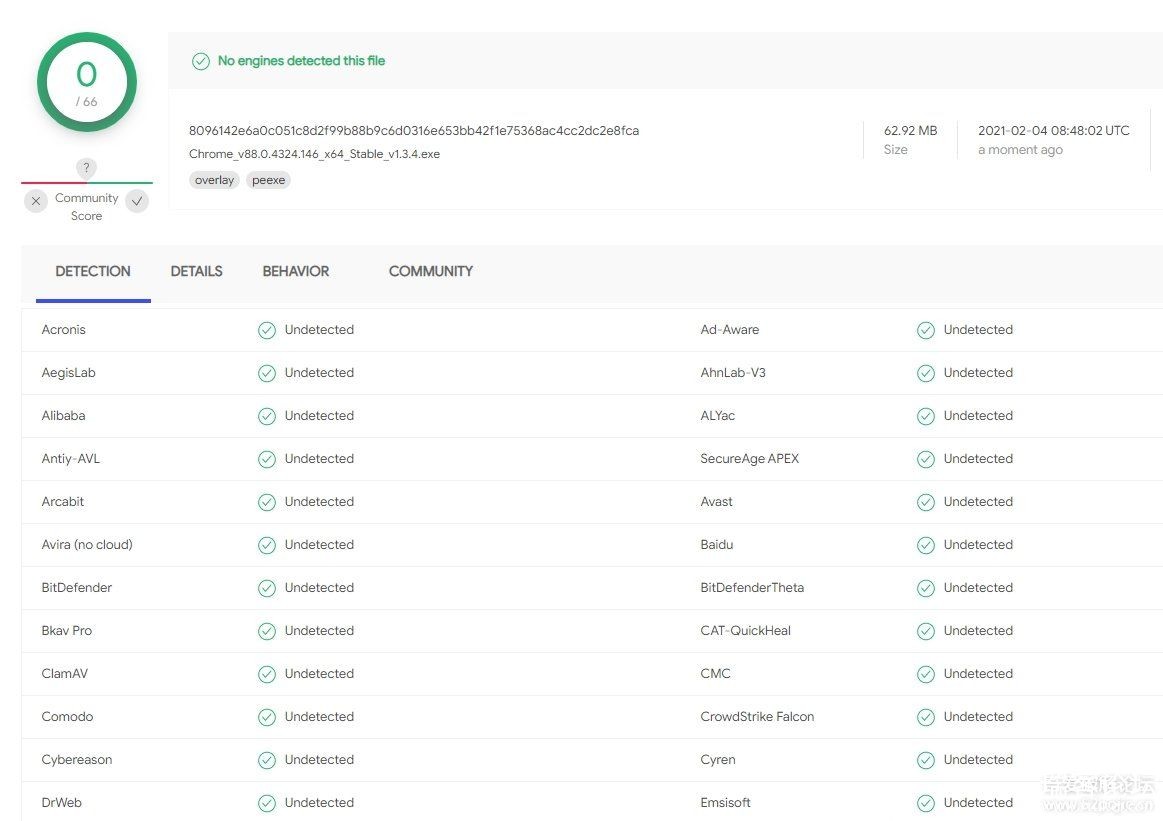Click the 62.92 MB size value
1163x821 pixels.
(910, 131)
